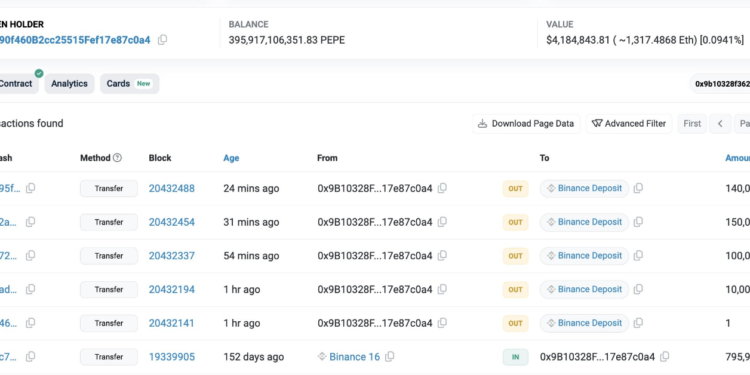Click the IN badge in the 152 days ago row
This screenshot has width=750, height=375.
pyautogui.click(x=515, y=357)
